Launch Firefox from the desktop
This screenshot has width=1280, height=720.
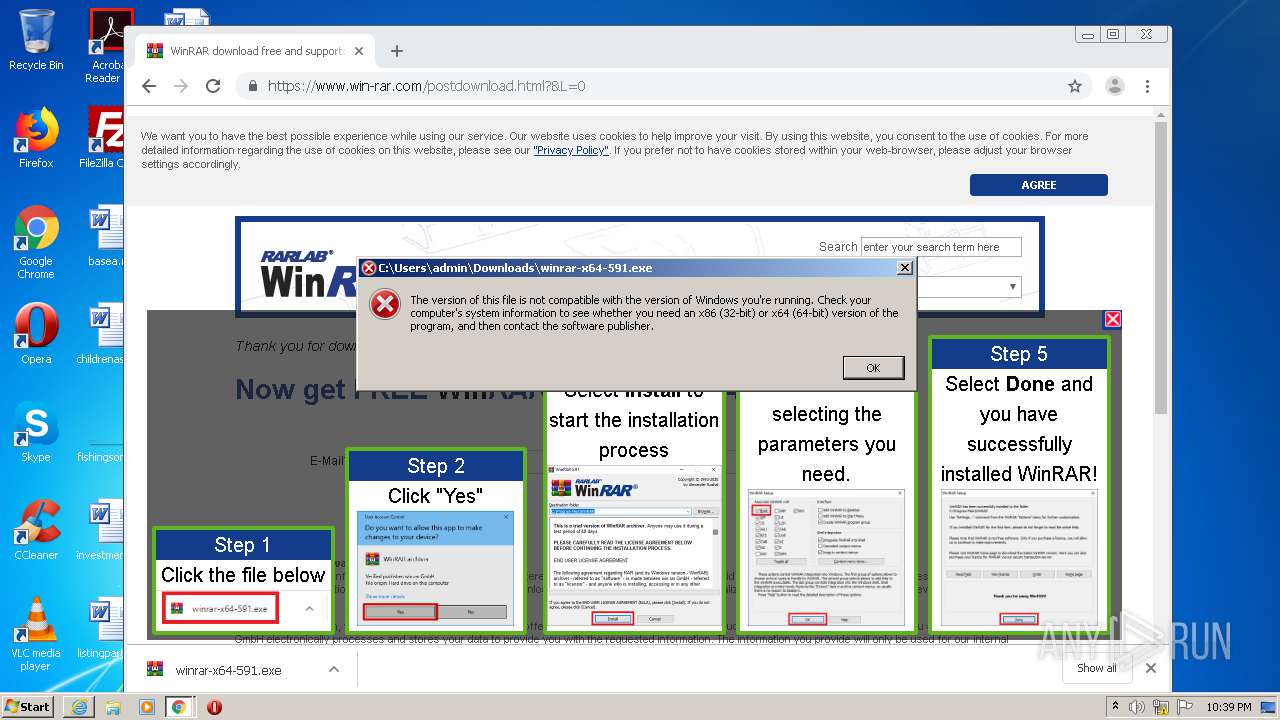click(x=36, y=138)
